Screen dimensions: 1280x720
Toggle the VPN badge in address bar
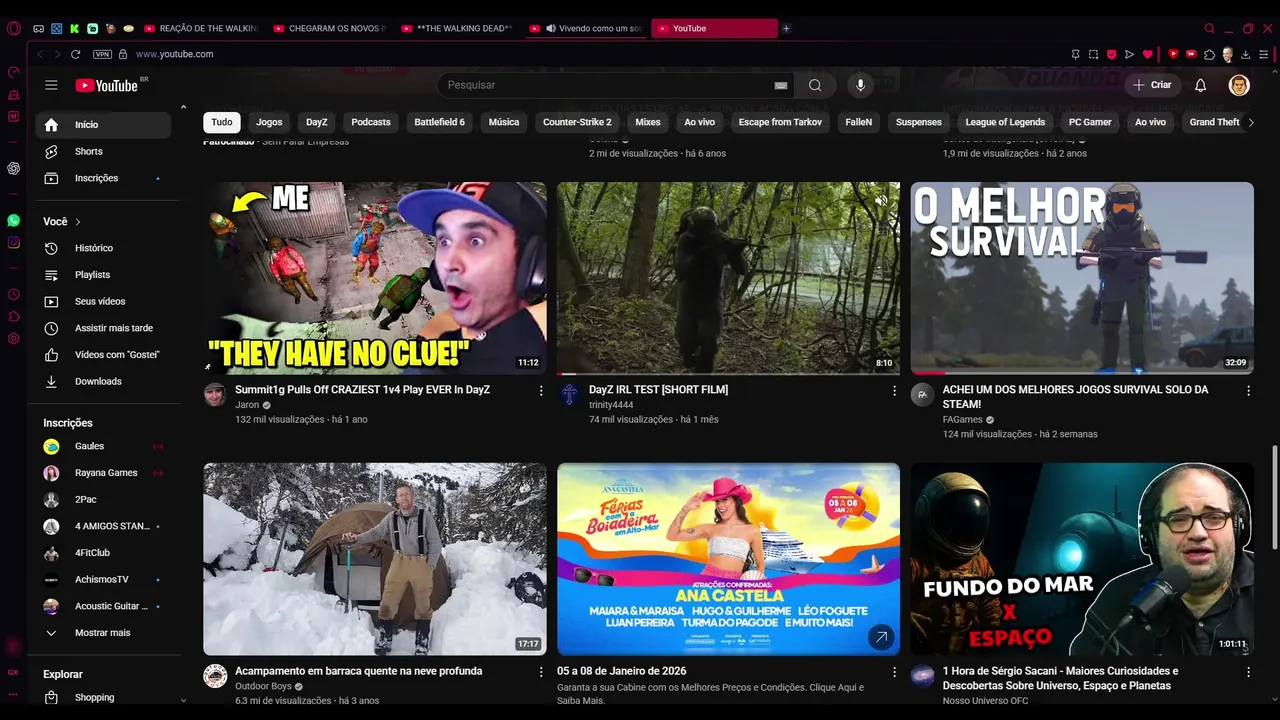coord(102,54)
